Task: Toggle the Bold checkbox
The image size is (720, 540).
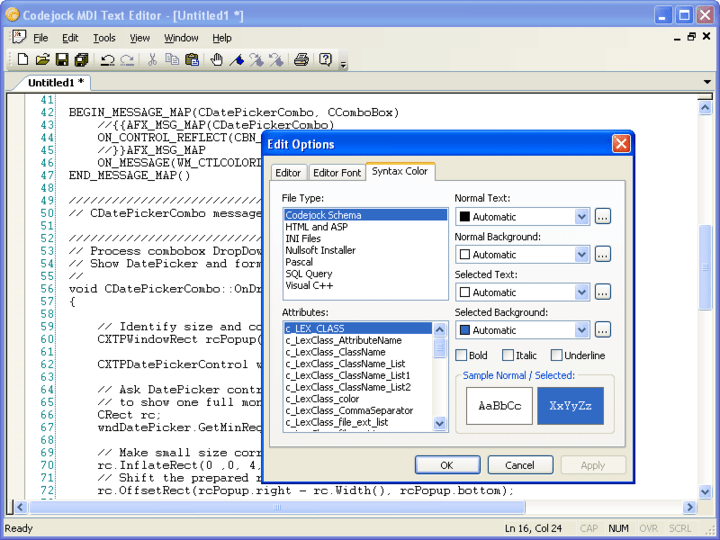Action: click(461, 355)
